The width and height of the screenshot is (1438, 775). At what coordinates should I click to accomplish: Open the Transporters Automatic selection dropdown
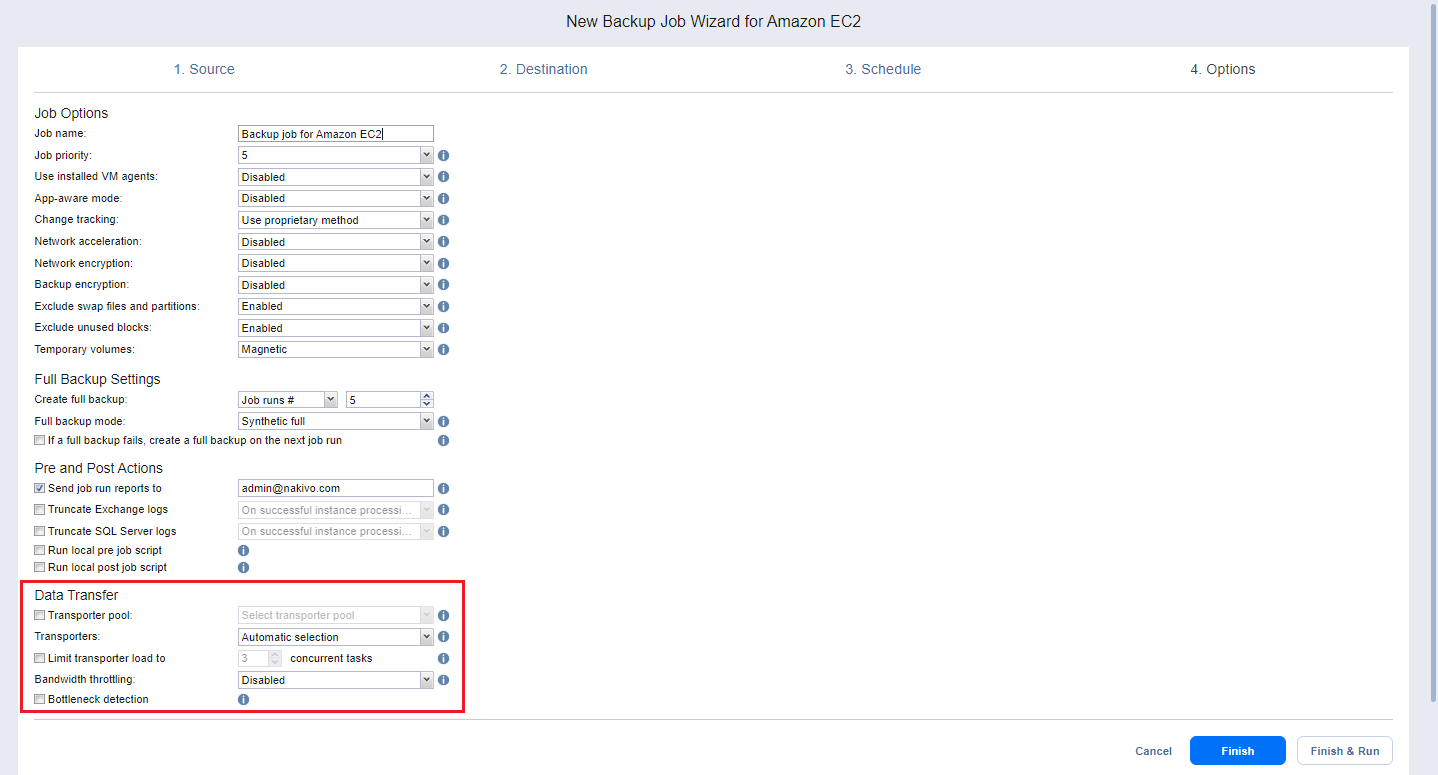point(335,637)
